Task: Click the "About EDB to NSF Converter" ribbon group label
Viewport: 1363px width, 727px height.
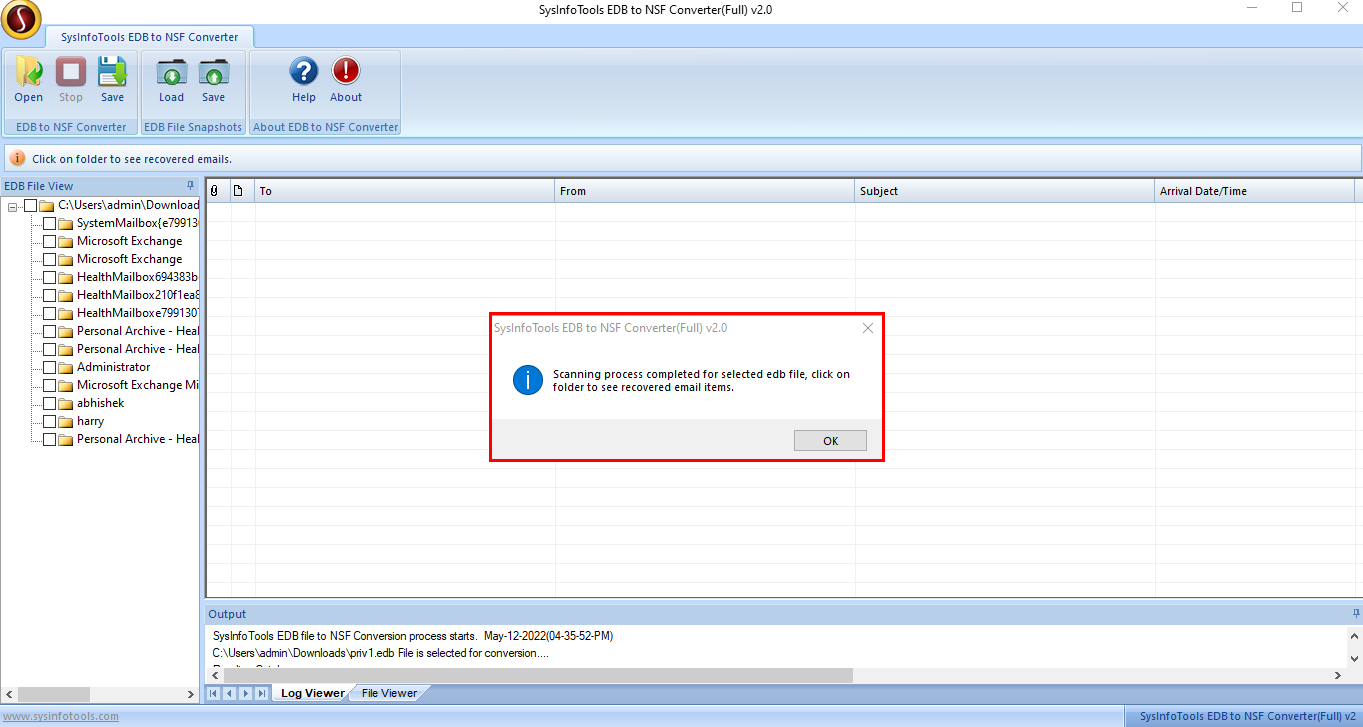Action: coord(326,127)
